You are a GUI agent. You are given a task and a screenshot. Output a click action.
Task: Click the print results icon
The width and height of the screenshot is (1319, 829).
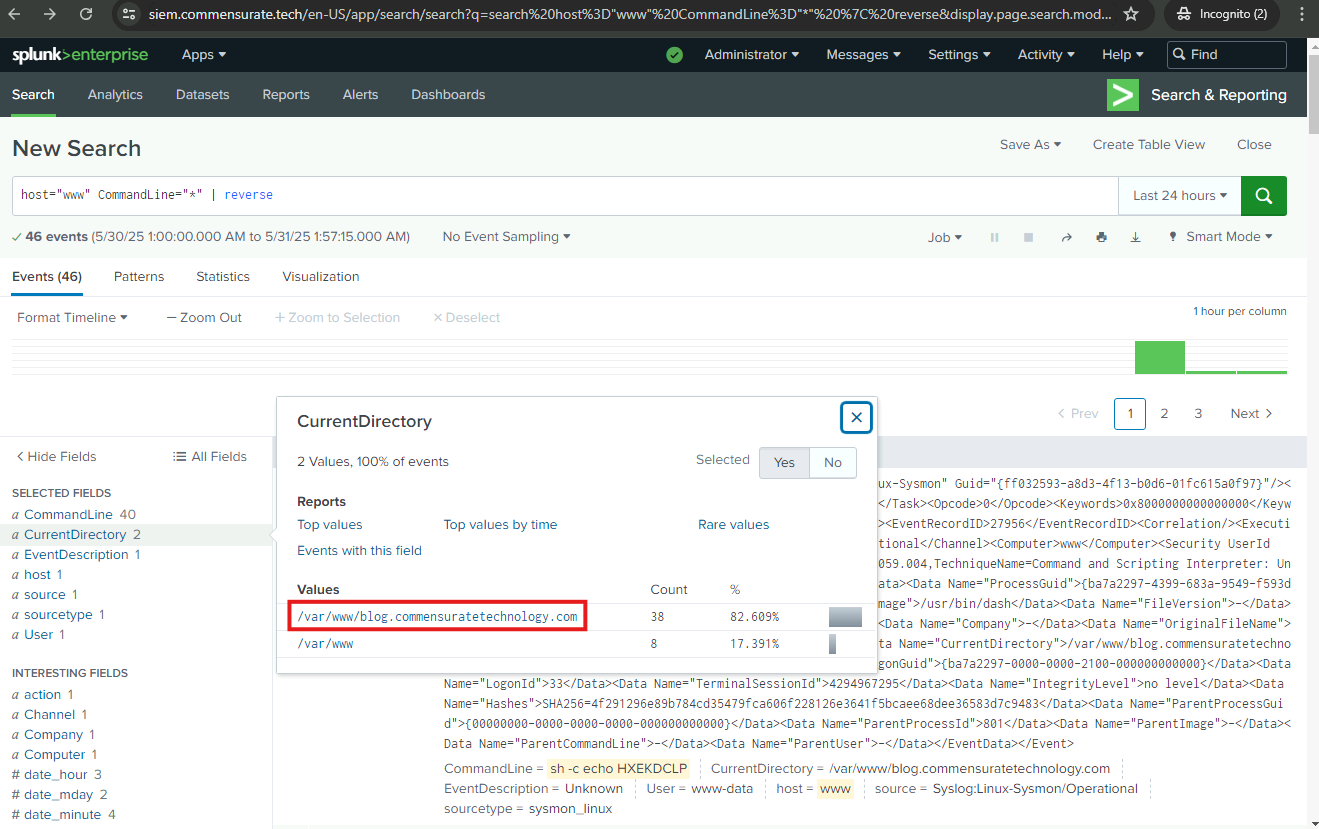coord(1101,237)
